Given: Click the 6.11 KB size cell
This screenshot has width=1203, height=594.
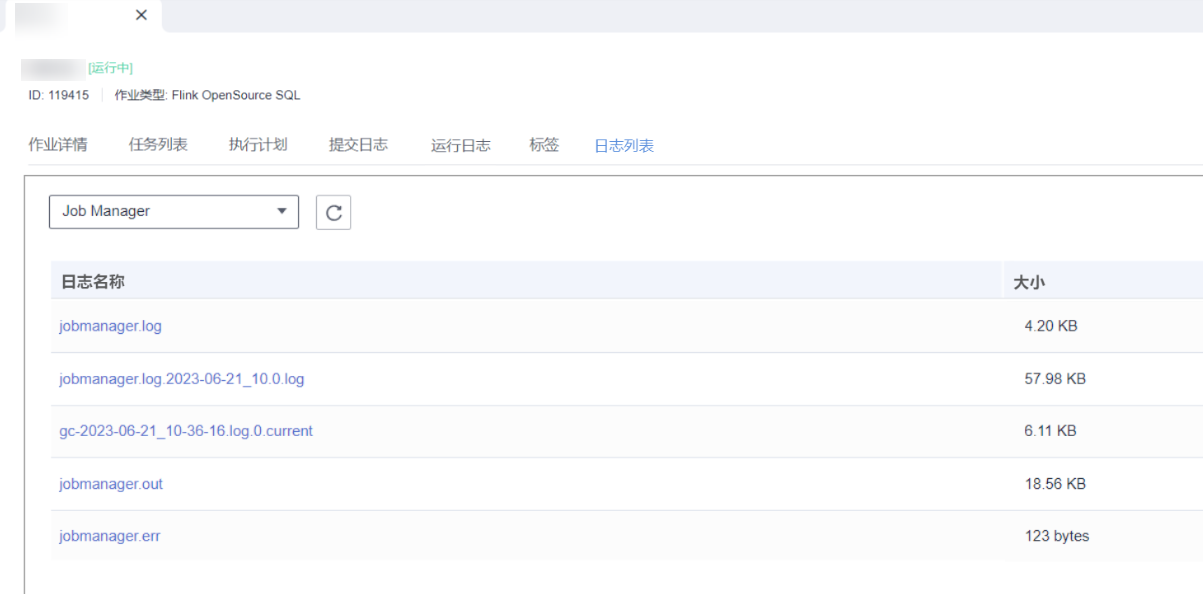Looking at the screenshot, I should tap(1050, 431).
